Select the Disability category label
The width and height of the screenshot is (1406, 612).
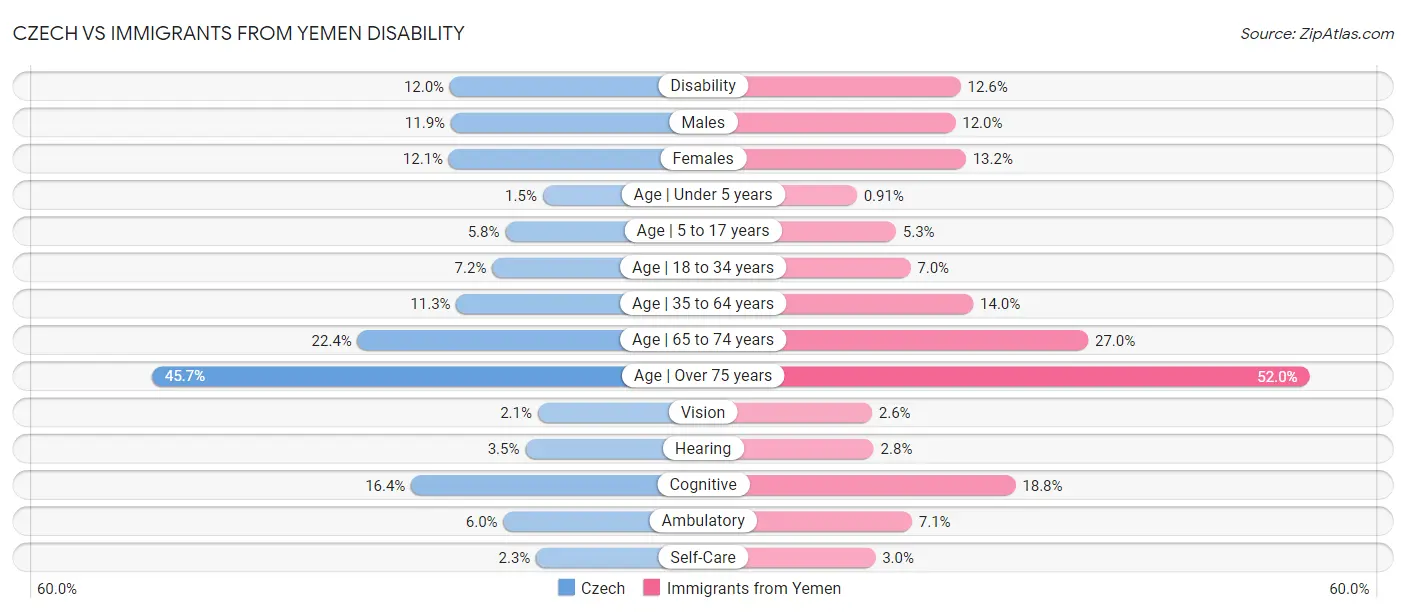coord(703,86)
